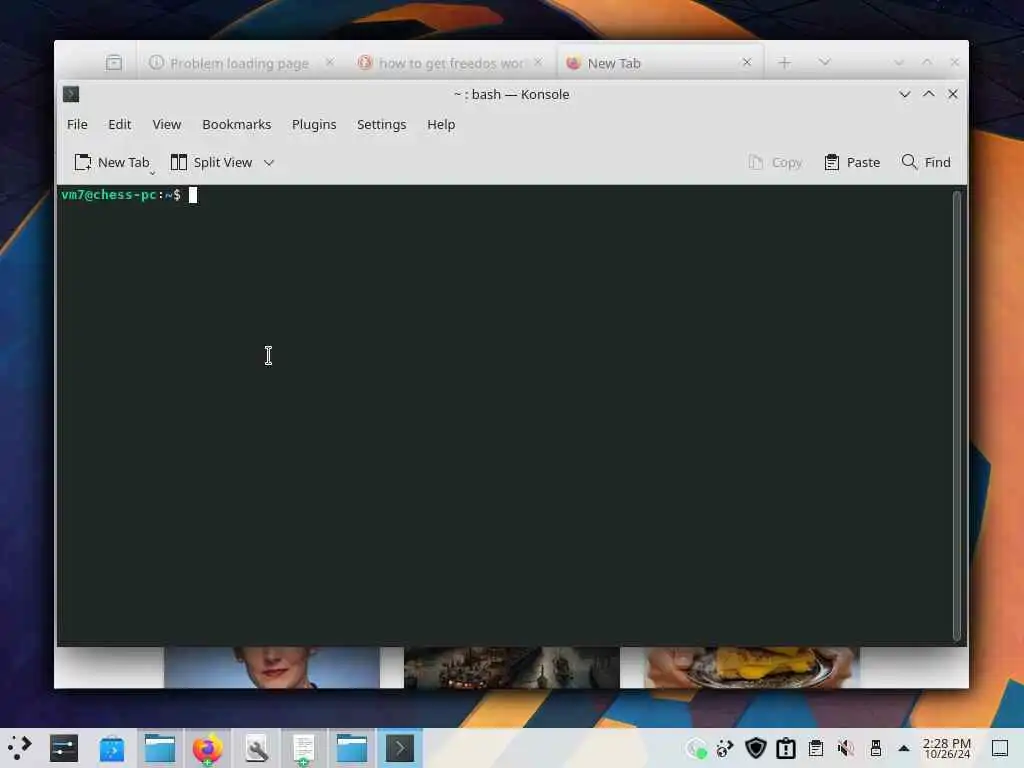This screenshot has height=768, width=1024.
Task: Open the grilled sandwich thumbnail in Firefox
Action: pos(752,667)
